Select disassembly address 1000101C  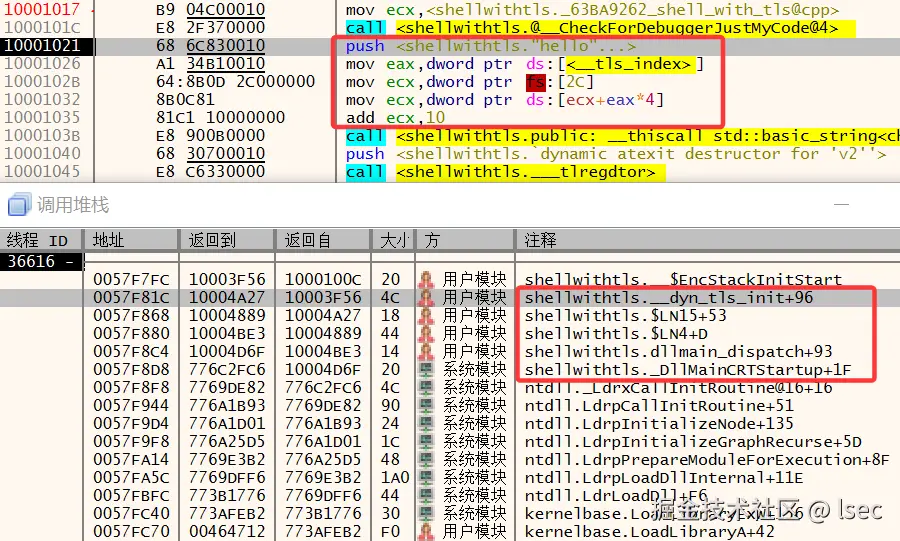(x=42, y=27)
